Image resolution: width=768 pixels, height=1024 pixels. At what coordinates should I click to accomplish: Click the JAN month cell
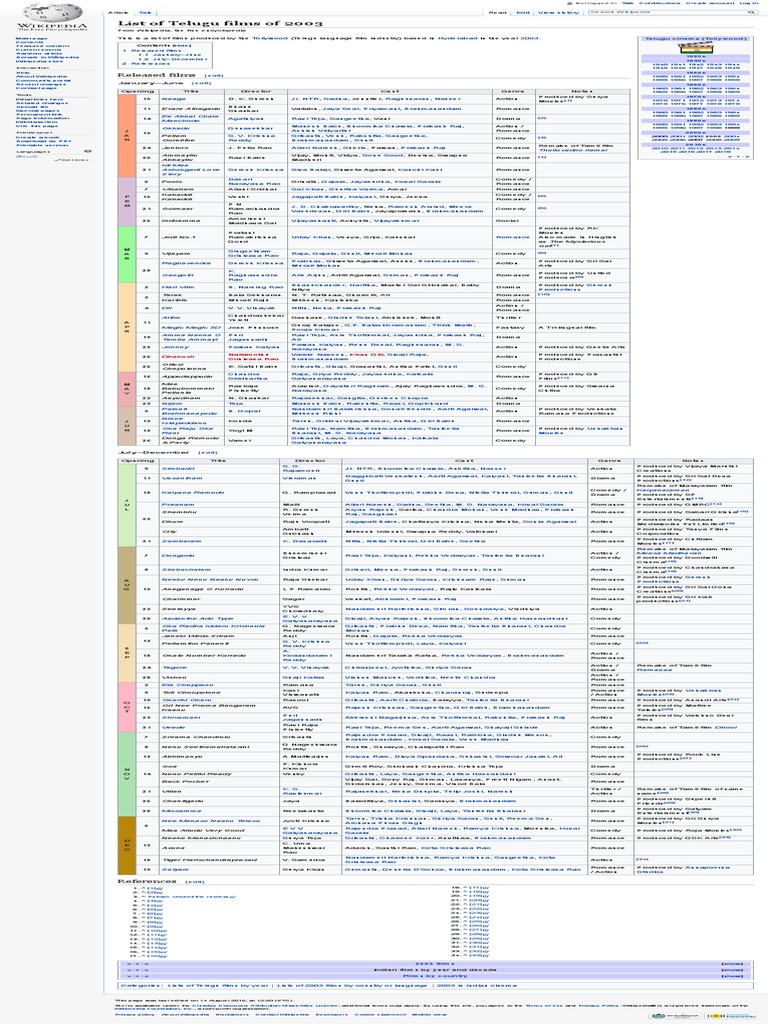coord(127,135)
